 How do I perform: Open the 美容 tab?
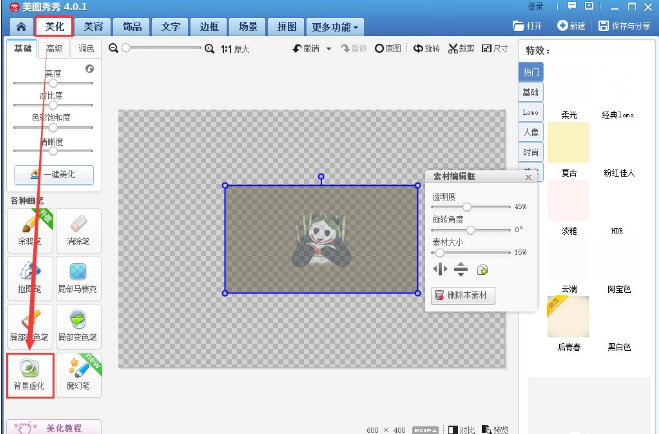(93, 27)
